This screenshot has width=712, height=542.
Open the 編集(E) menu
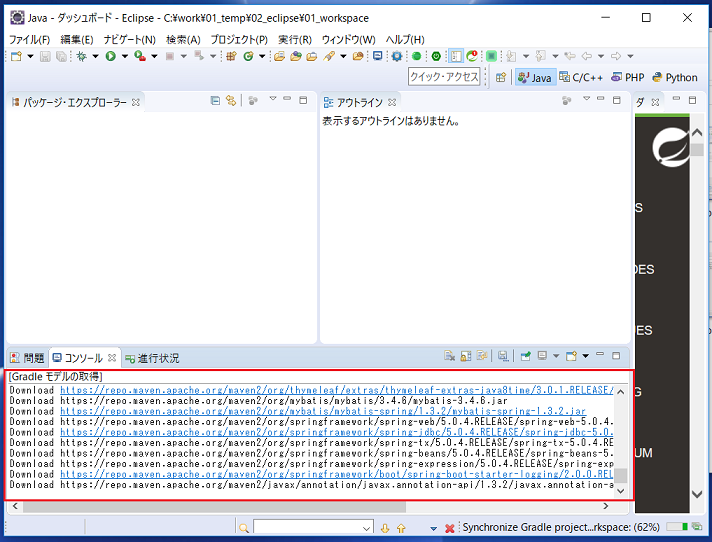[77, 40]
